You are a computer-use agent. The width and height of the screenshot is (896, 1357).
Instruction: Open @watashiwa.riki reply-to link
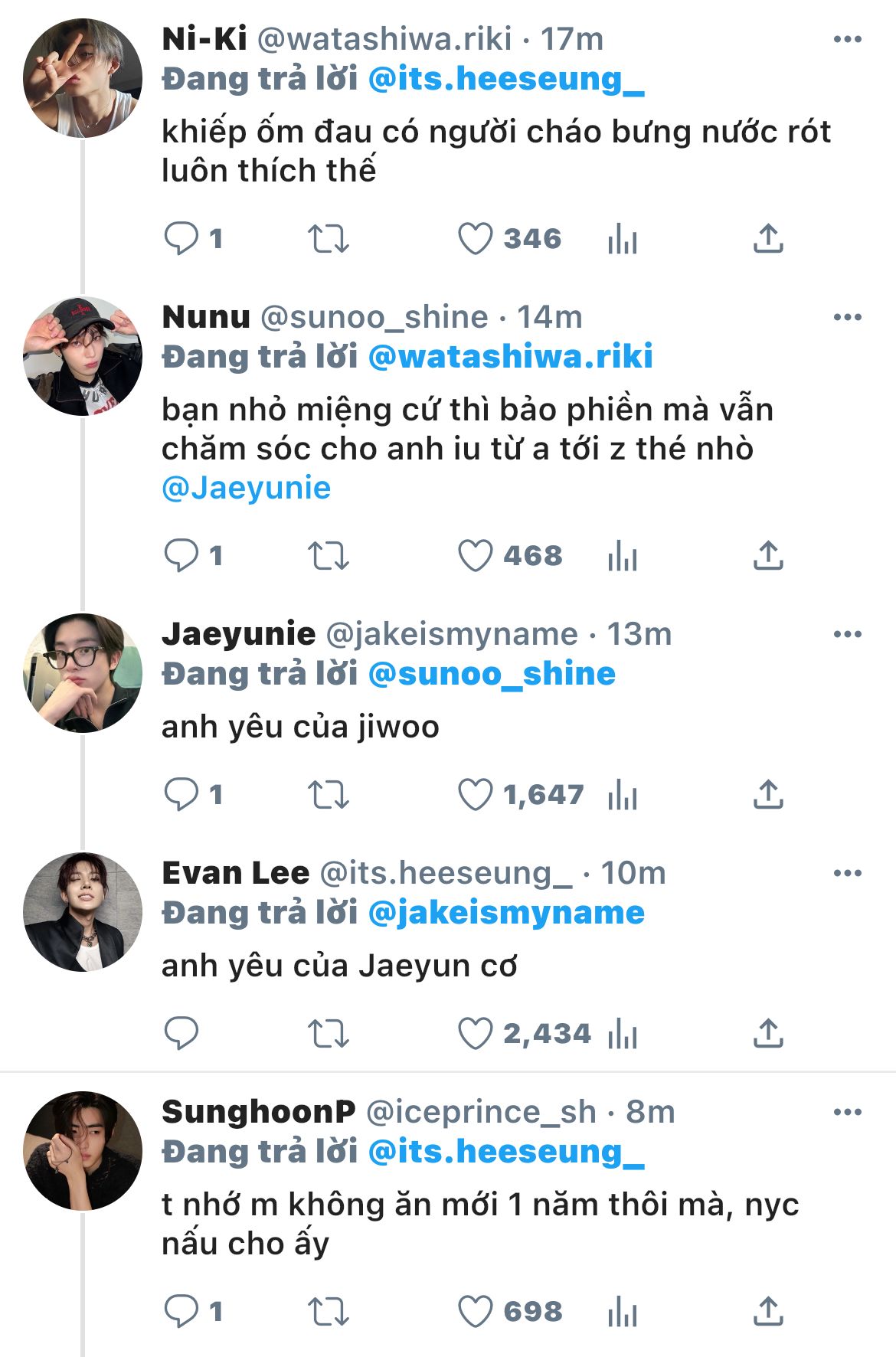click(x=510, y=357)
